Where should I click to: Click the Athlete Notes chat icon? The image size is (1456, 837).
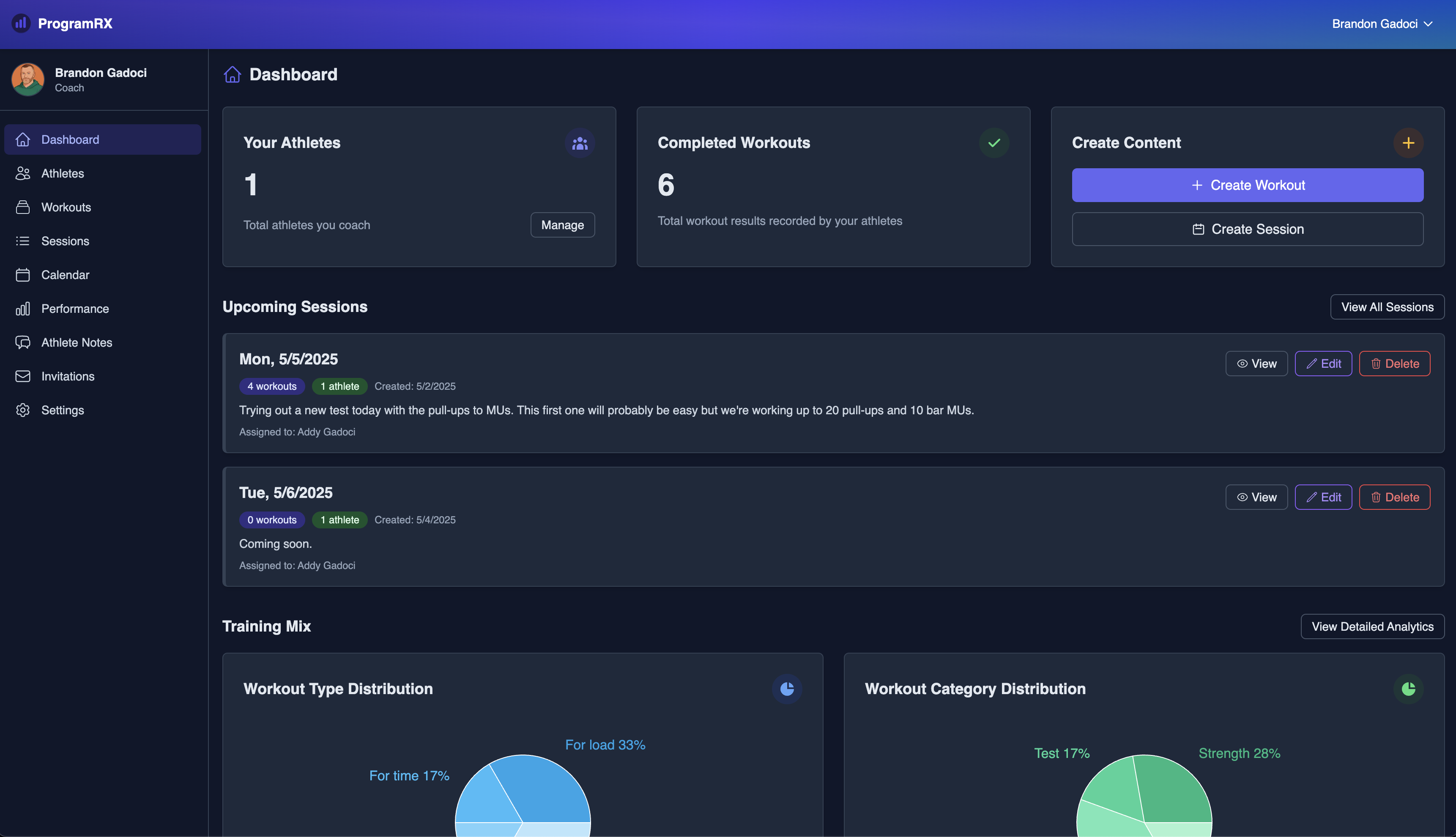23,342
